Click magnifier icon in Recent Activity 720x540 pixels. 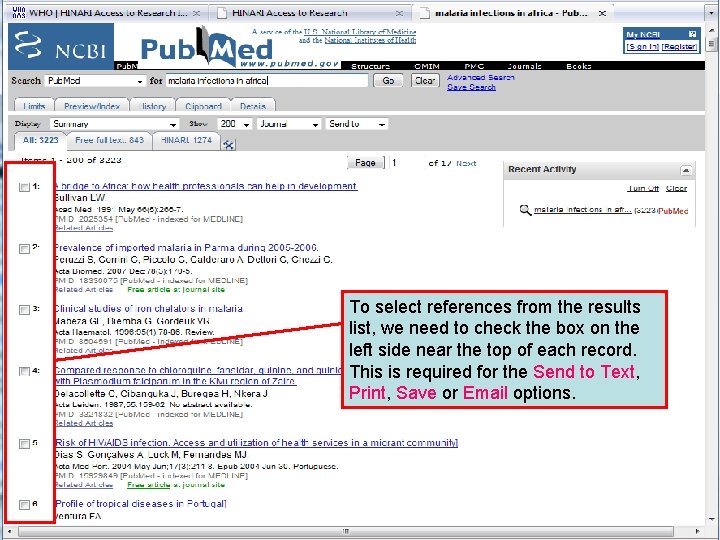tap(525, 210)
